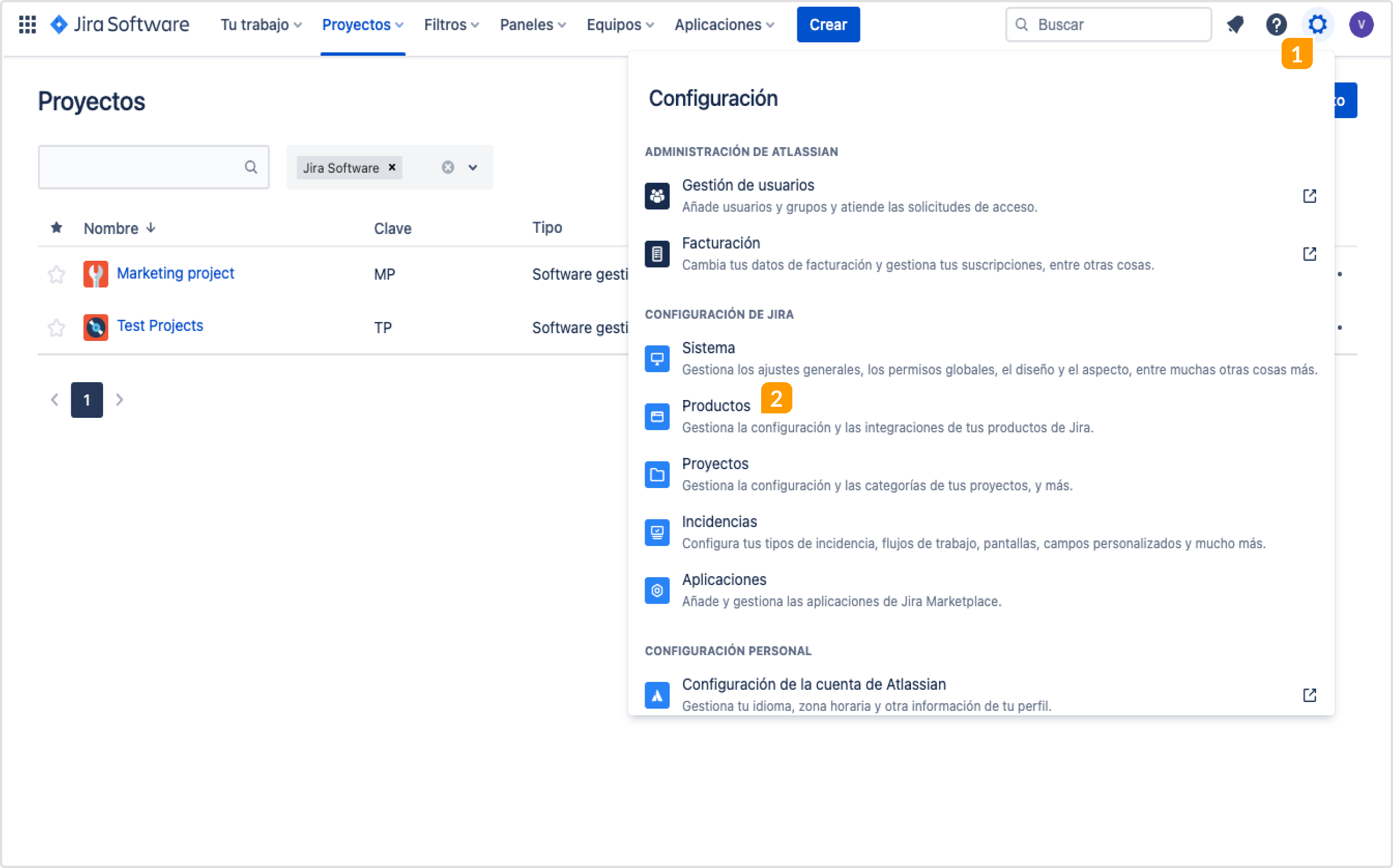The height and width of the screenshot is (868, 1393).
Task: Click the Sistema monitor icon
Action: pyautogui.click(x=657, y=359)
